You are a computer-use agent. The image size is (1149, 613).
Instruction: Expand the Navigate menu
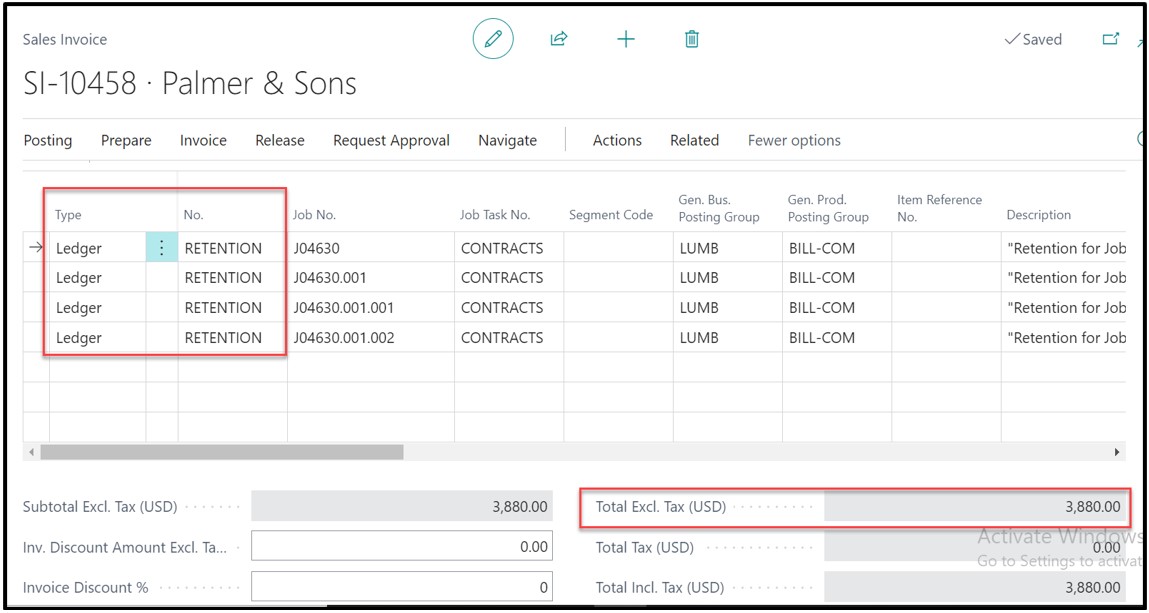(507, 141)
